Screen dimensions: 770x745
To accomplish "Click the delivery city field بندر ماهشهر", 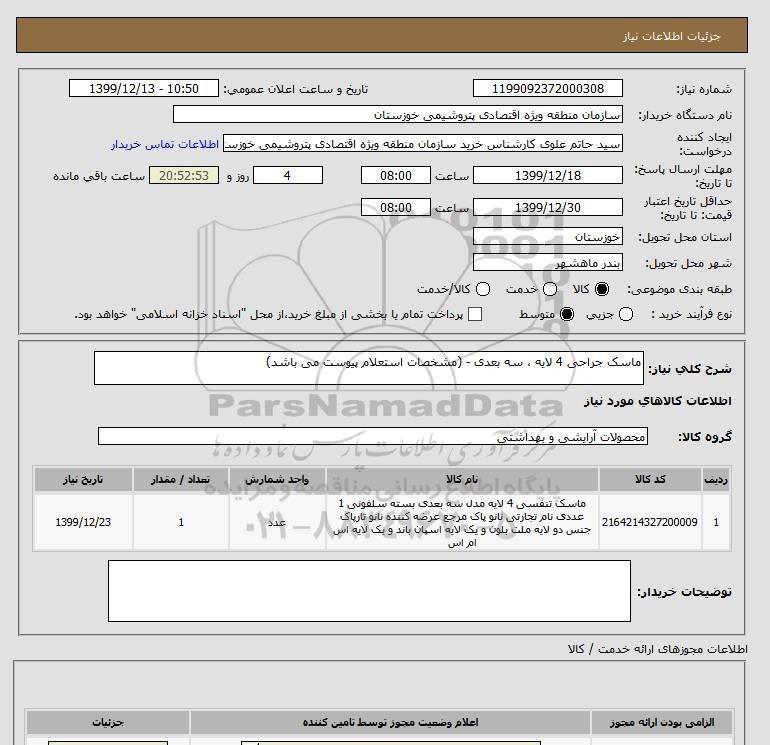I will [x=548, y=263].
